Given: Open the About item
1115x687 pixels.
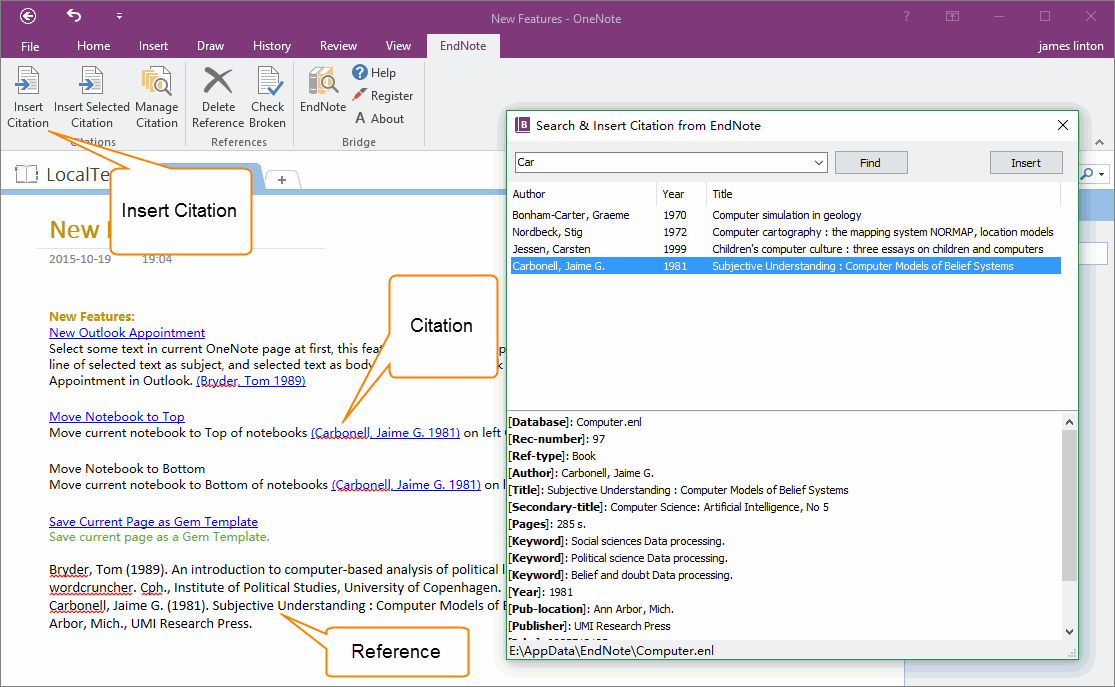Looking at the screenshot, I should click(379, 119).
